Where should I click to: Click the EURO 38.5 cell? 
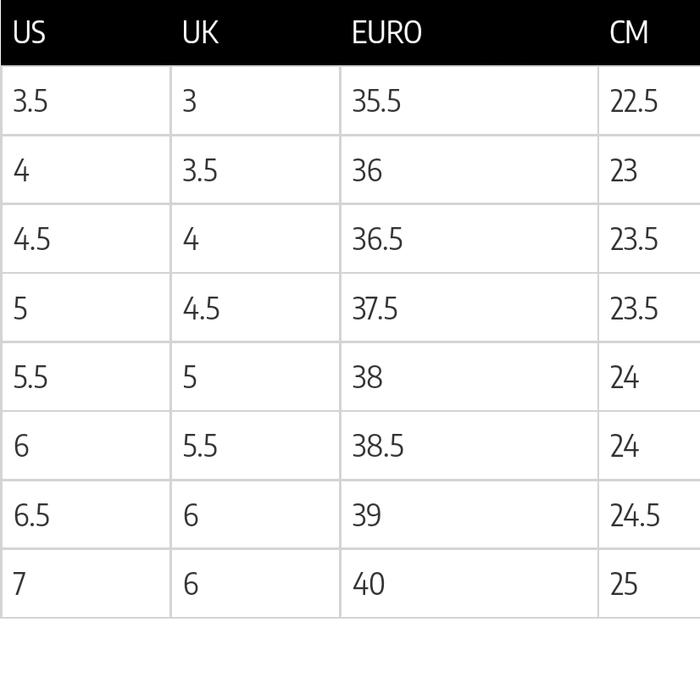(x=378, y=446)
